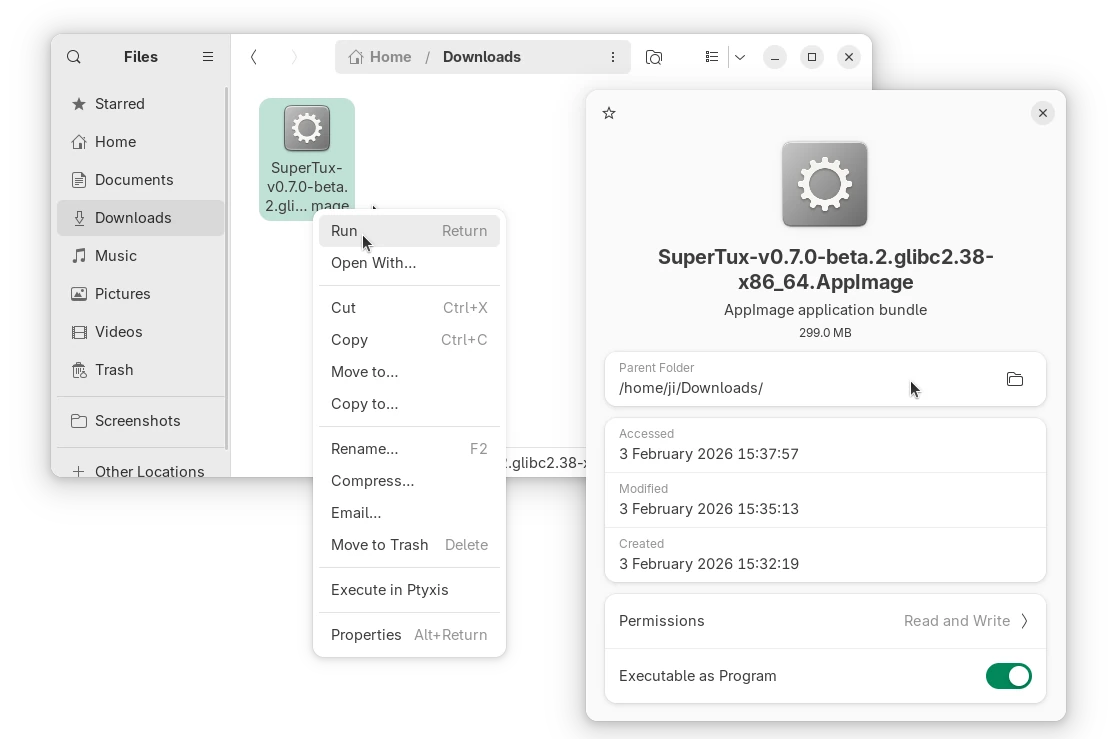
Task: Open the Files hamburger menu
Action: [208, 57]
